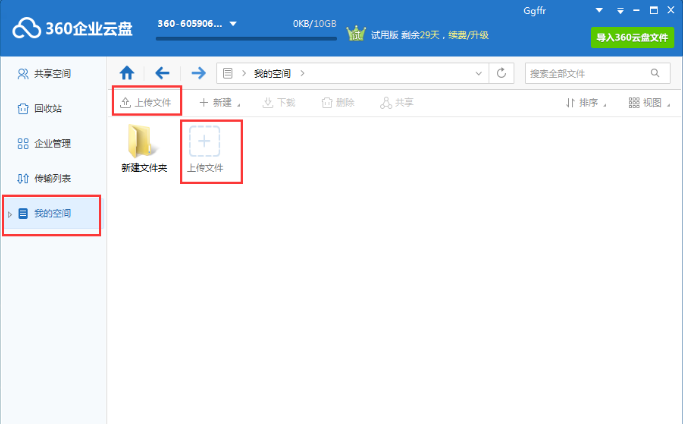
Task: Open the path history dropdown chevron
Action: click(x=478, y=73)
